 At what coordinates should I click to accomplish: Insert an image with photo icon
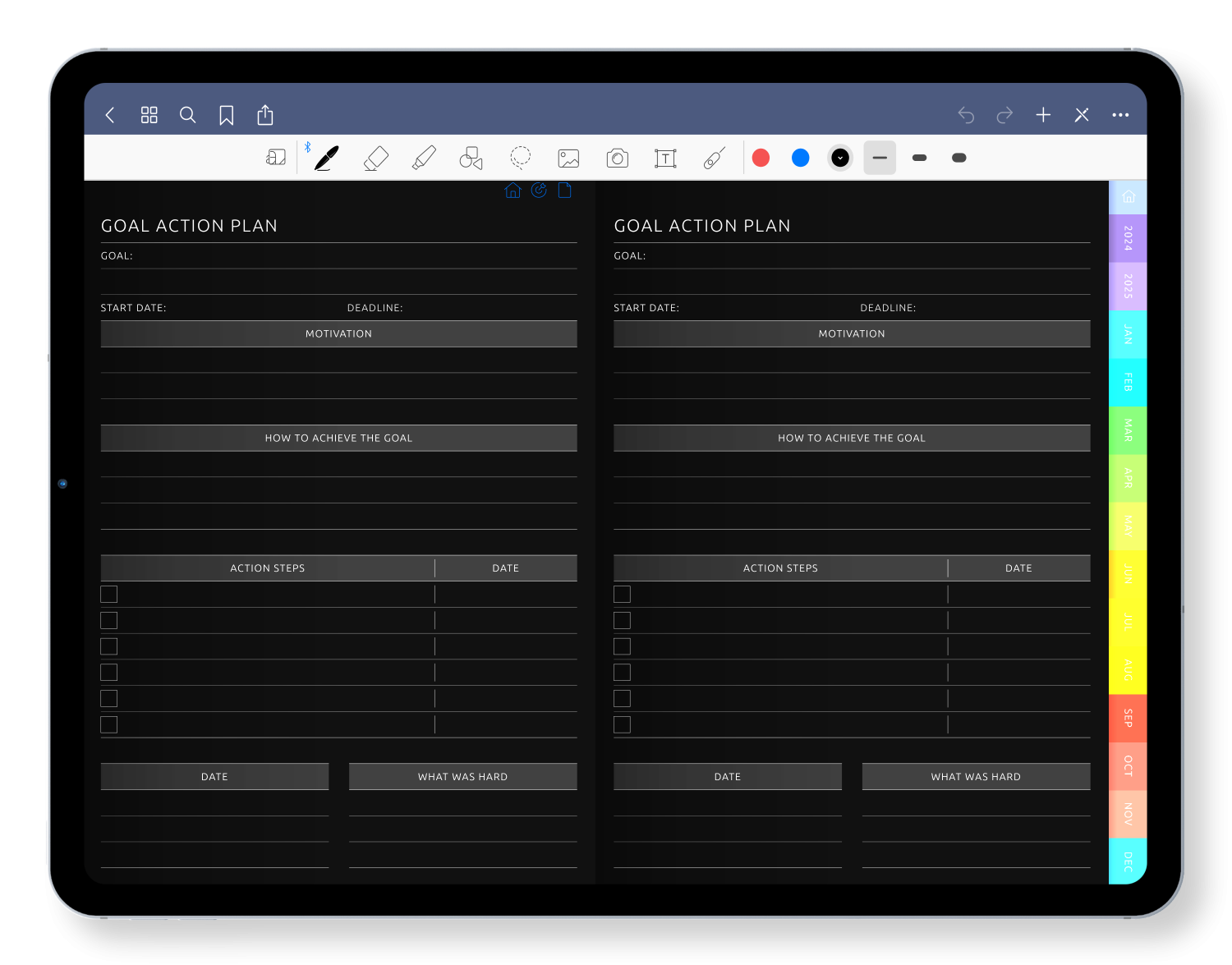pyautogui.click(x=568, y=159)
